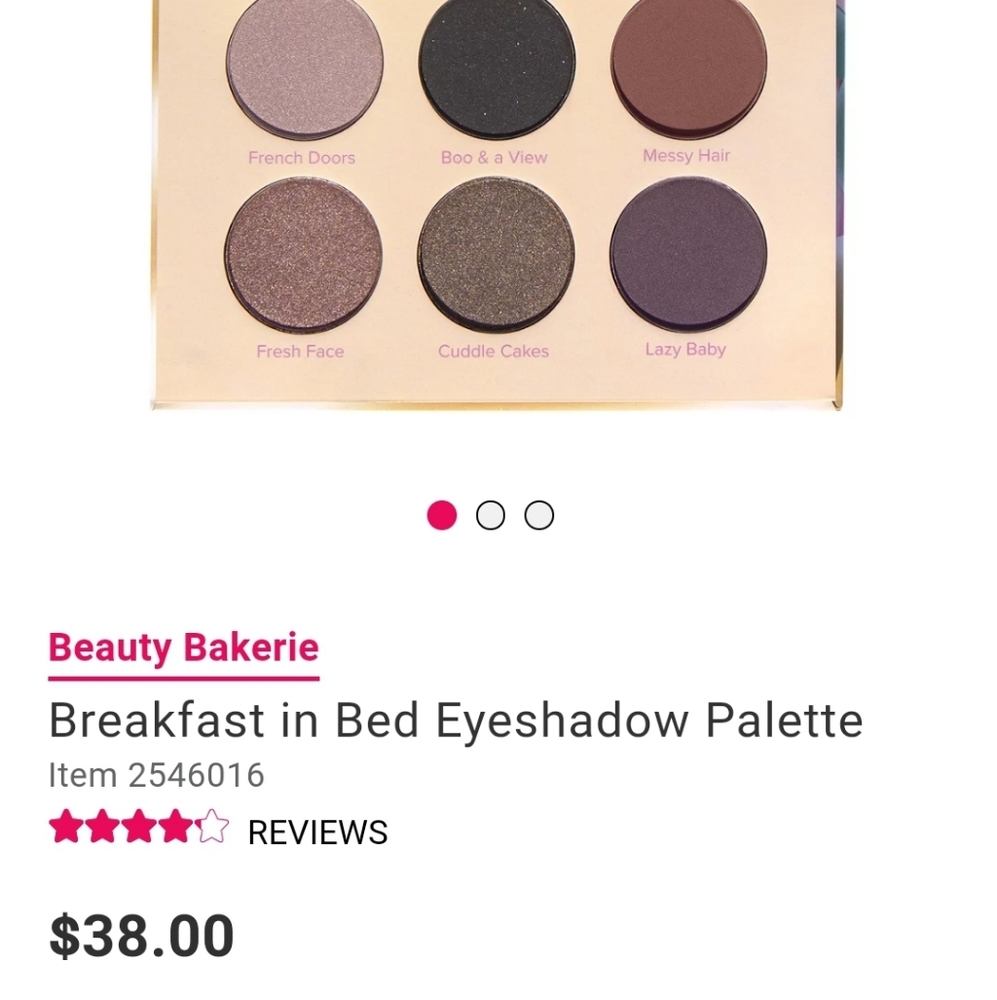Viewport: 997px width, 1000px height.
Task: Click the $38.00 price label
Action: (140, 934)
